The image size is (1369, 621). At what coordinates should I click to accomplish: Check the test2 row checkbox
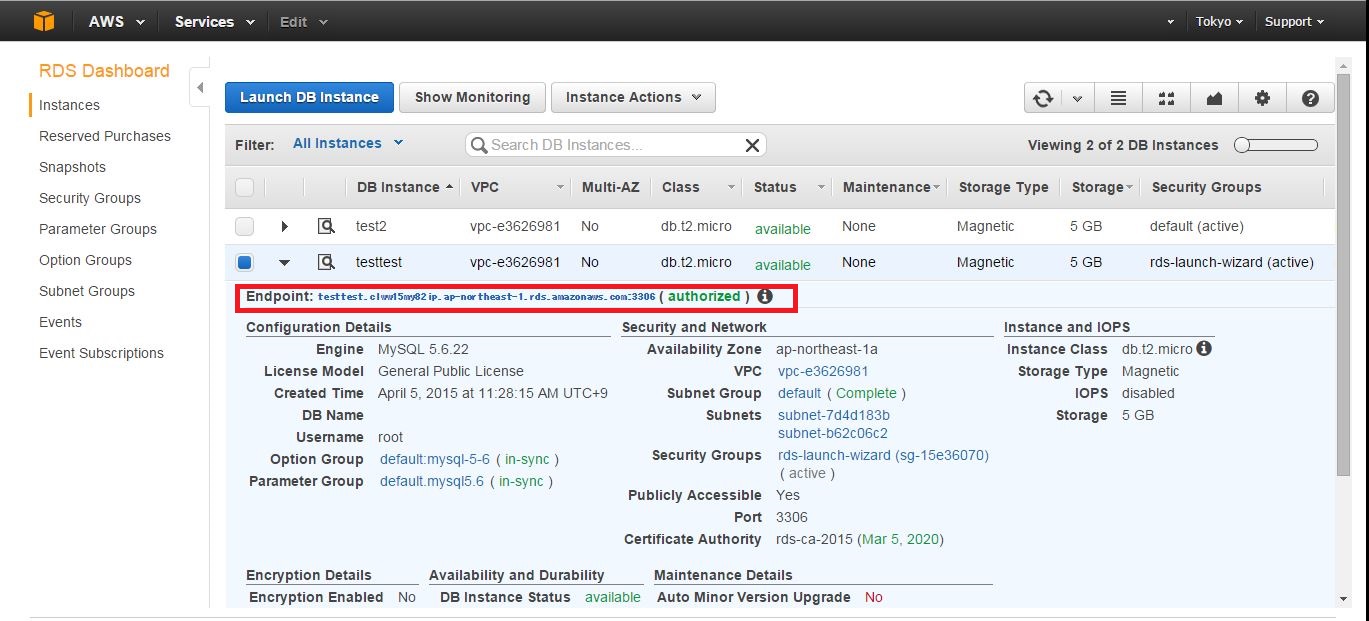(245, 226)
